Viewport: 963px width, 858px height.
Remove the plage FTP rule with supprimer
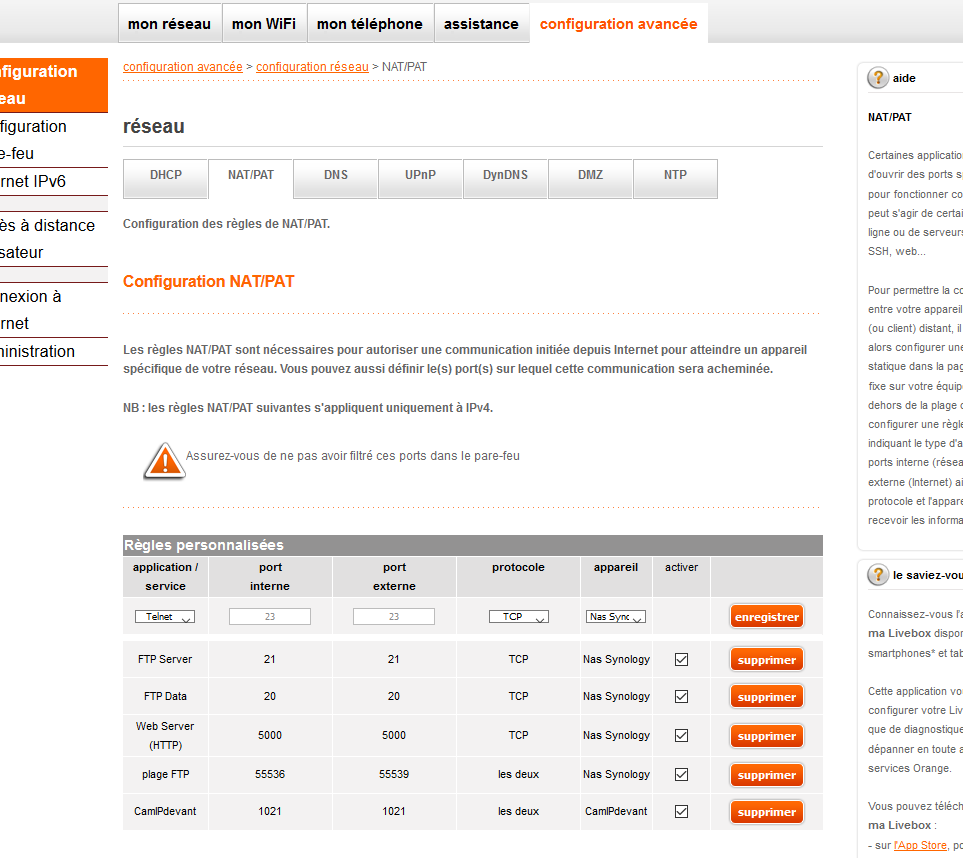point(766,775)
